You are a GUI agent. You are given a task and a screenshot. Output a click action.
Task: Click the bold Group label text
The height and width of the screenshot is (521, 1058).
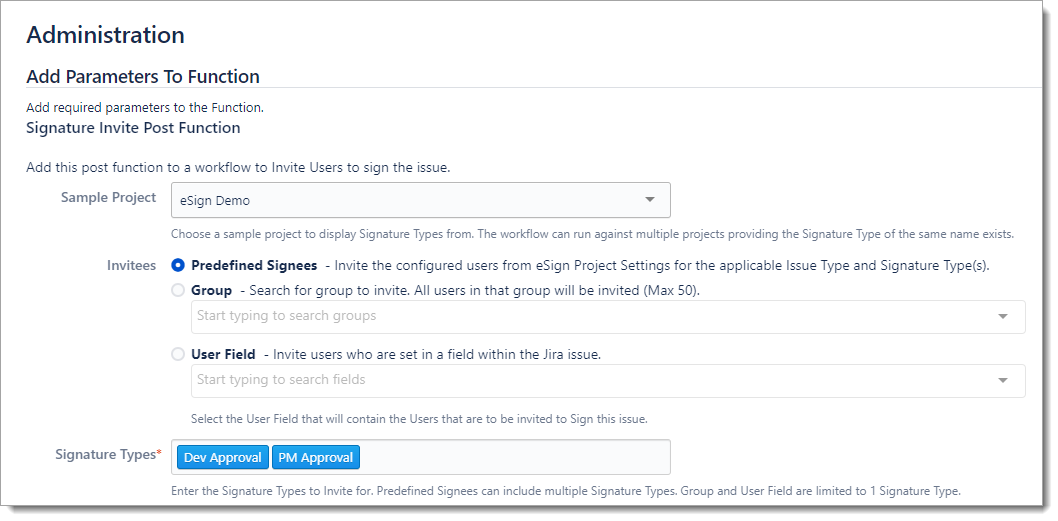point(211,290)
